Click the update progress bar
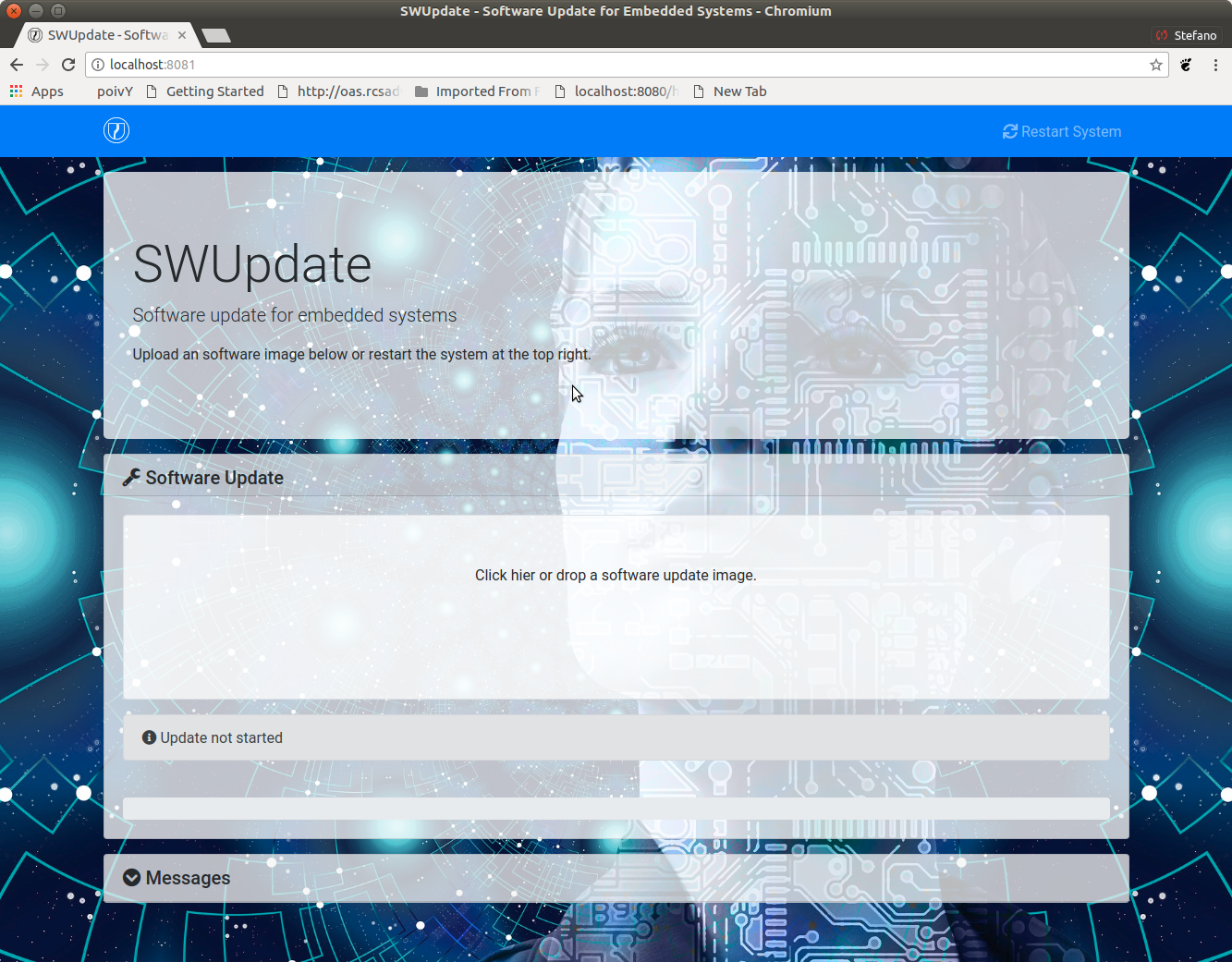1232x962 pixels. pos(616,808)
